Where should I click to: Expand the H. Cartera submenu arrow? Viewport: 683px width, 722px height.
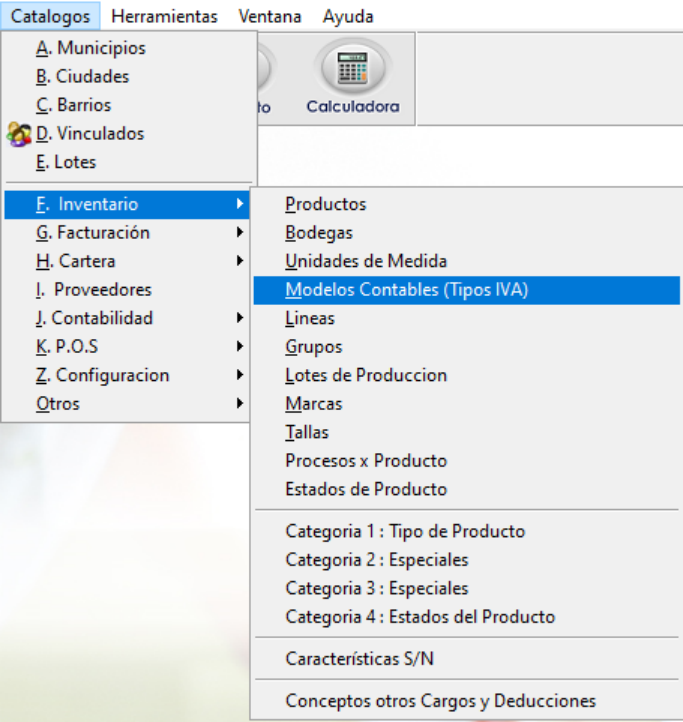point(239,261)
